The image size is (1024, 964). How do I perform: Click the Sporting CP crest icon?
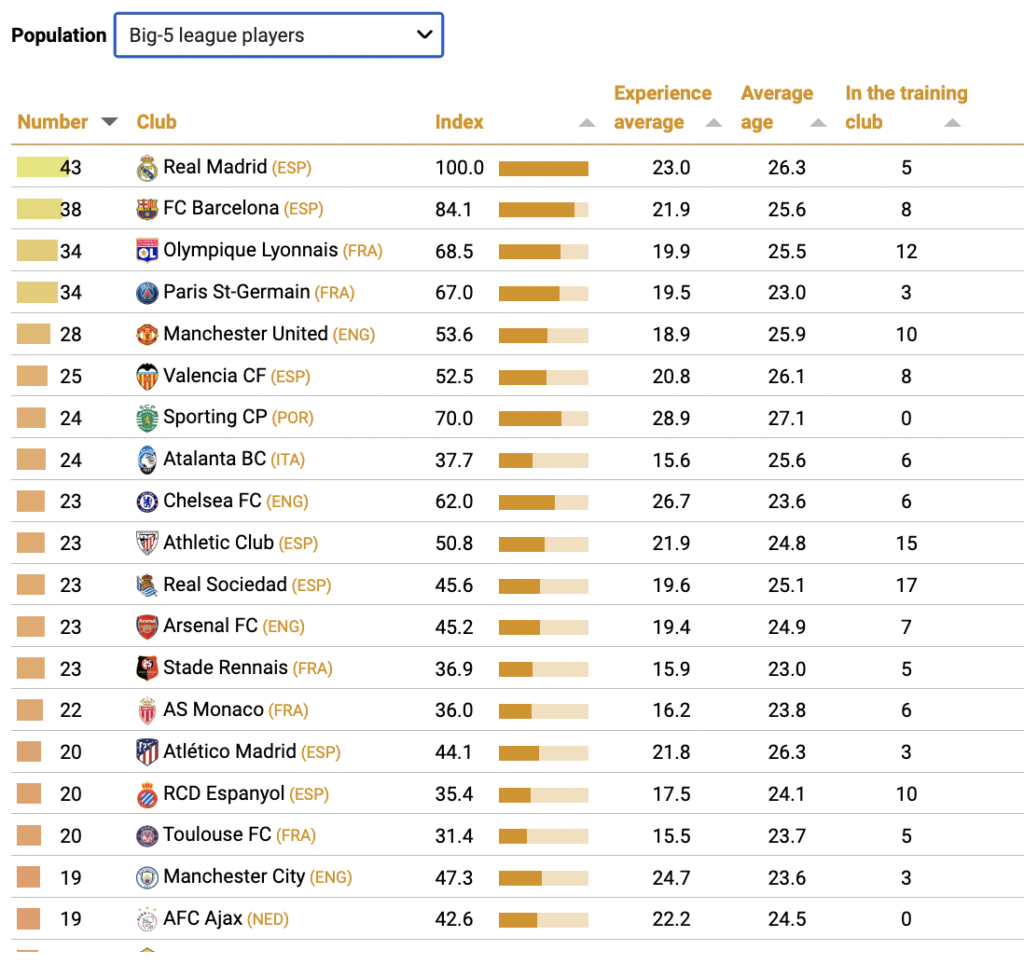(x=147, y=418)
